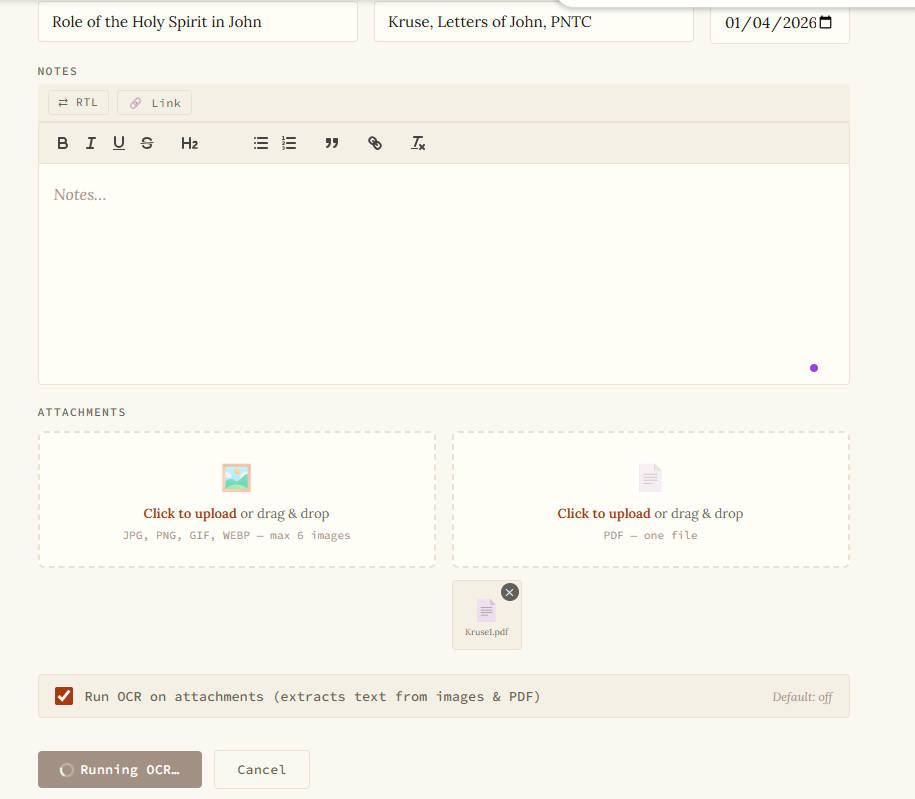Insert a numbered list

coord(289,143)
